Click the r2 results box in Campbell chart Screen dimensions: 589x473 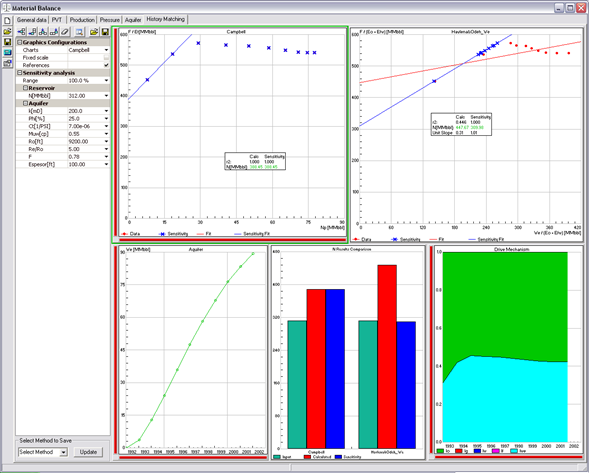point(255,161)
